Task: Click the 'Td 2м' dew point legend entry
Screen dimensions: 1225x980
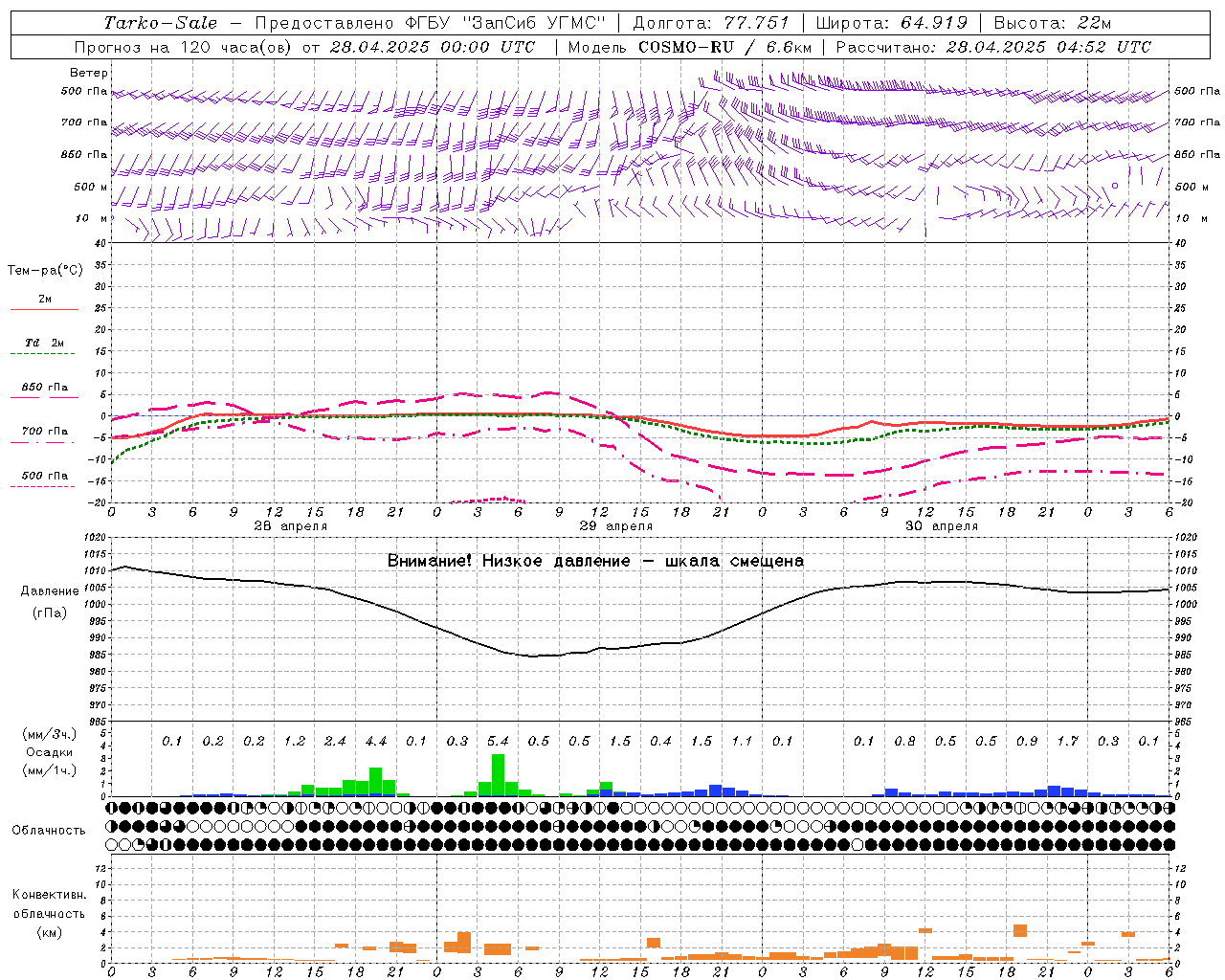Action: [45, 343]
